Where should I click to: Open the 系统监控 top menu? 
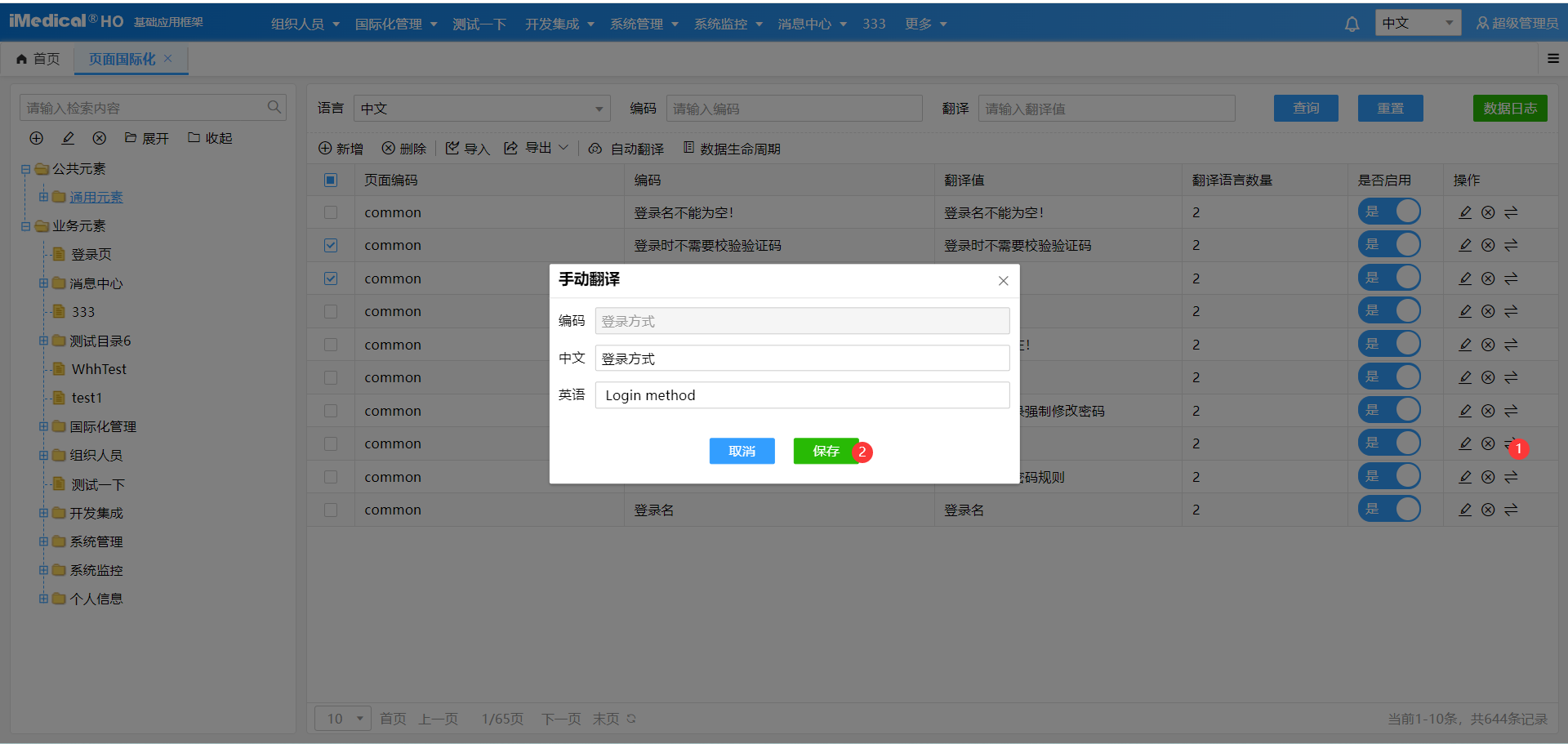coord(728,24)
